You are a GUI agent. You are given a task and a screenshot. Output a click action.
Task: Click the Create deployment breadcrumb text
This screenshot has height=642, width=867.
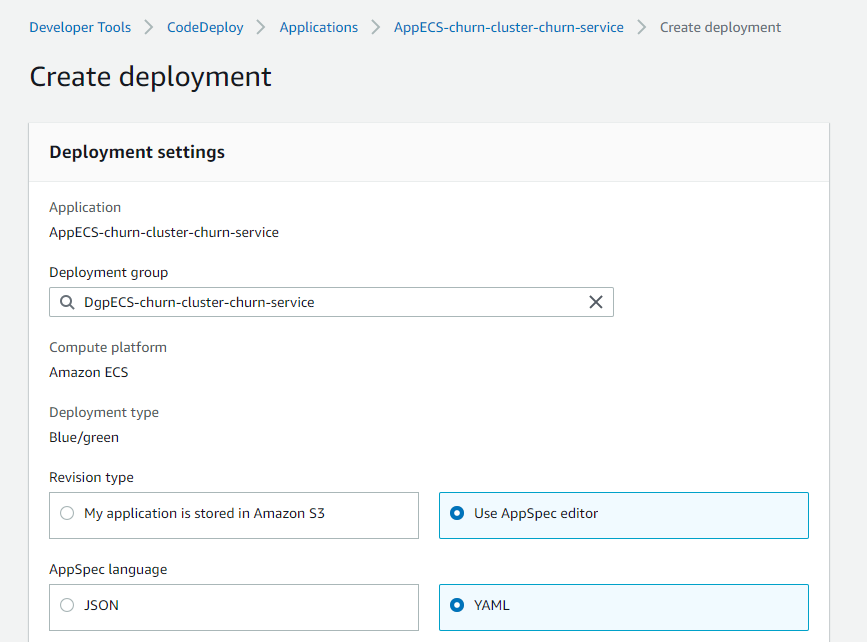720,27
